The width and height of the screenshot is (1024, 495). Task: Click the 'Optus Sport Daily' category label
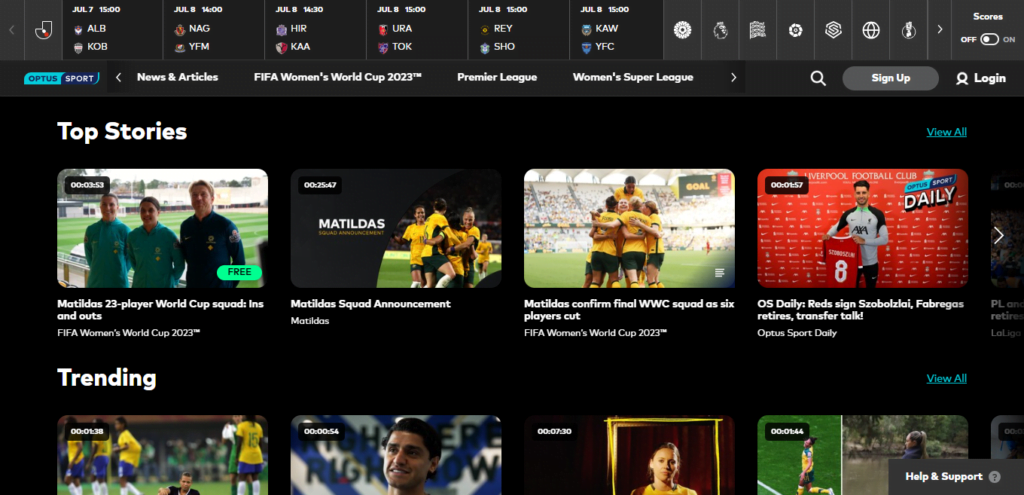(x=797, y=333)
